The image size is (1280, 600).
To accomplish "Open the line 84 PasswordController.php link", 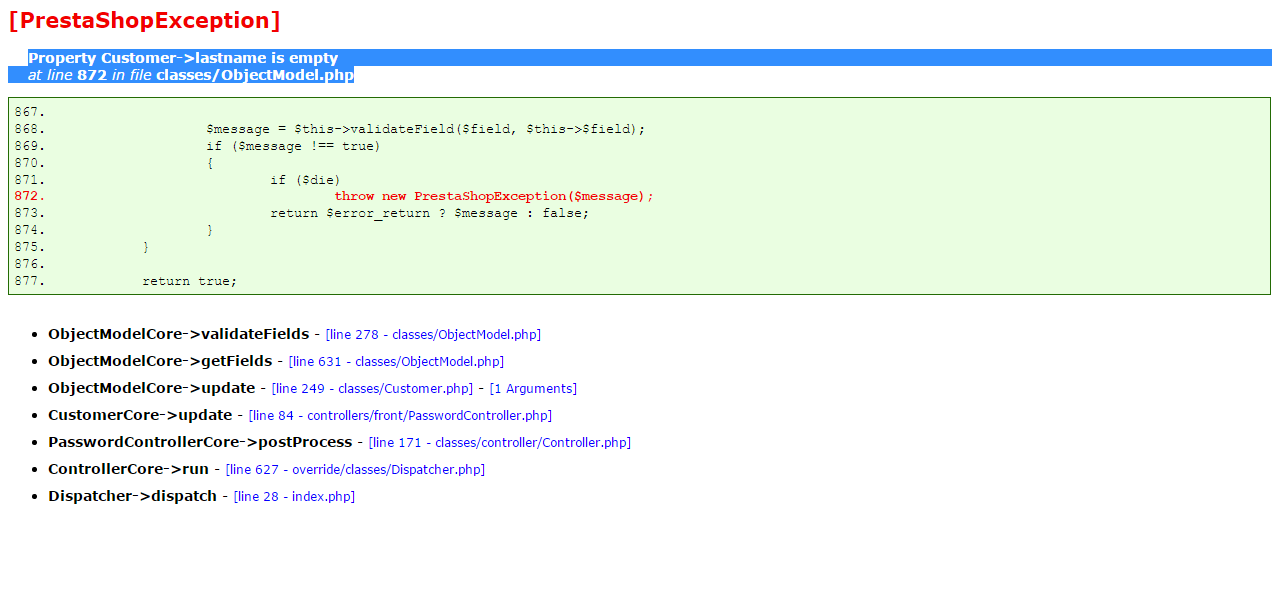I will point(400,416).
